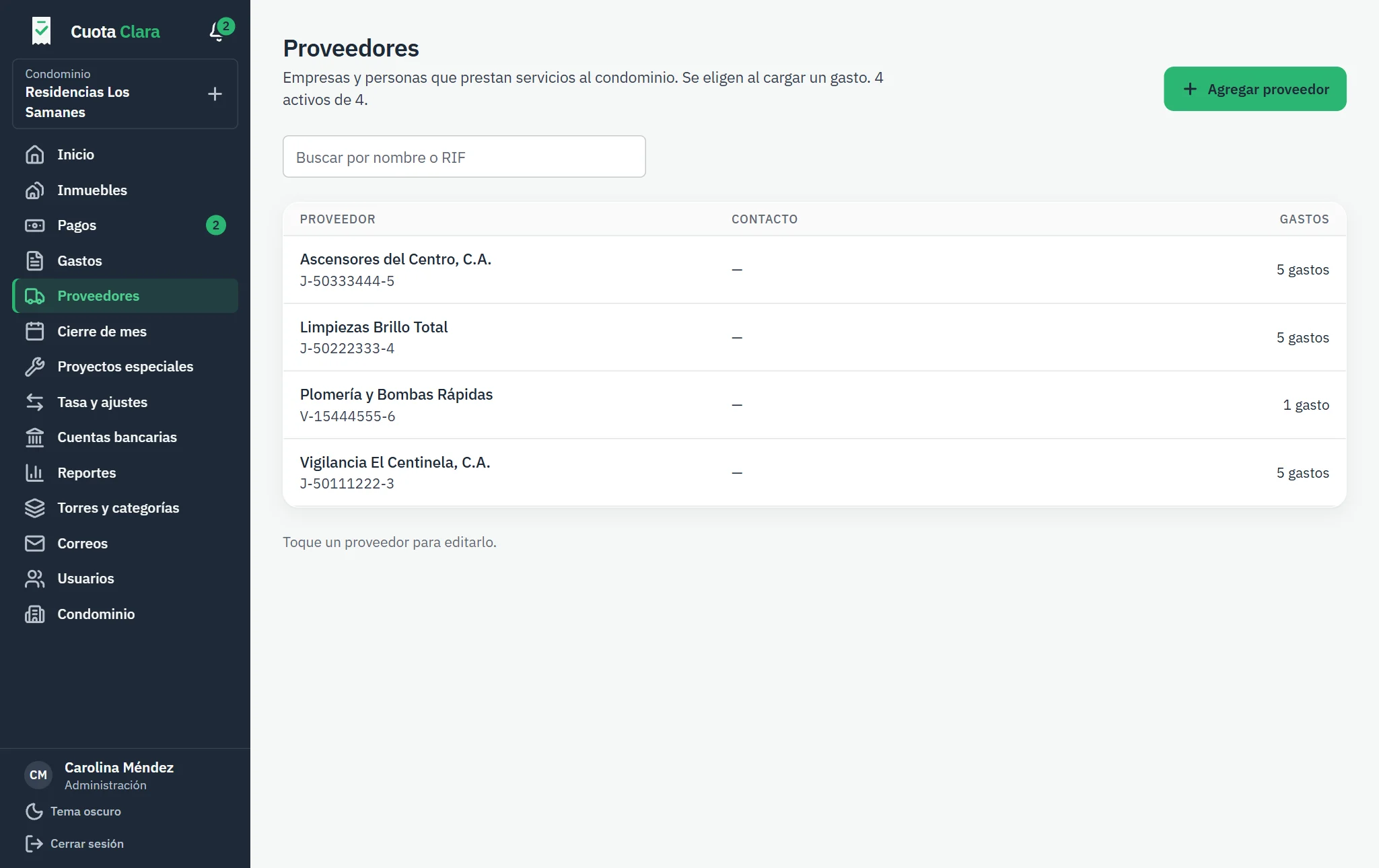Open the Reportes section

pyautogui.click(x=125, y=473)
